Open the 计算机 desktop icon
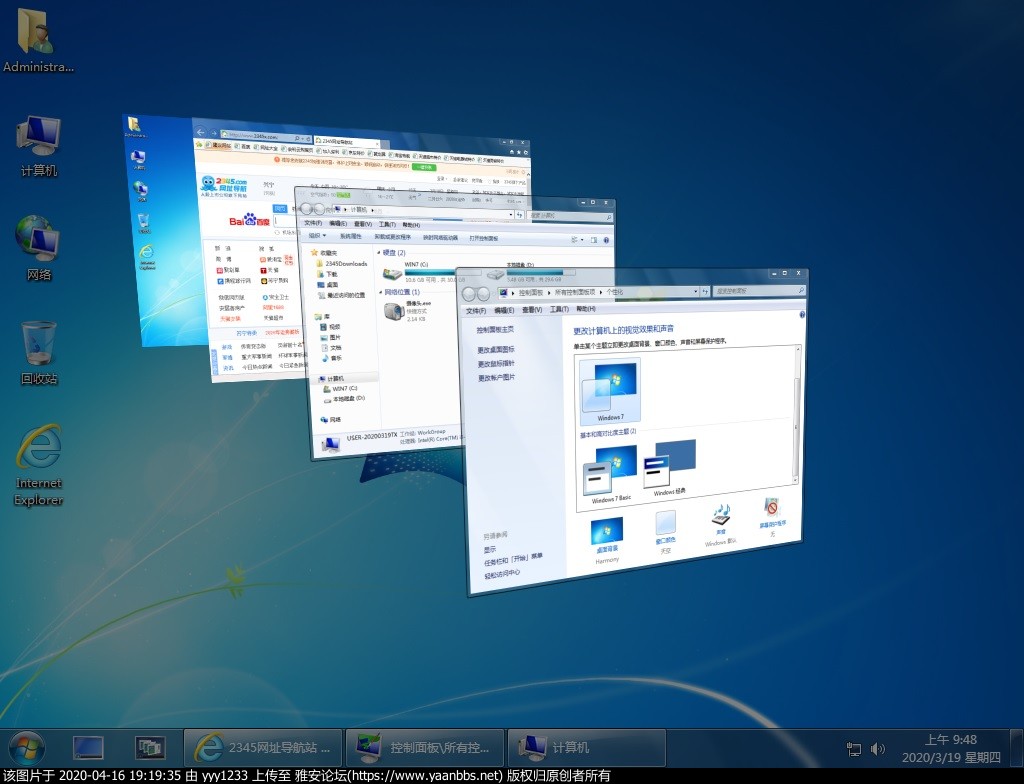This screenshot has height=784, width=1024. point(39,146)
